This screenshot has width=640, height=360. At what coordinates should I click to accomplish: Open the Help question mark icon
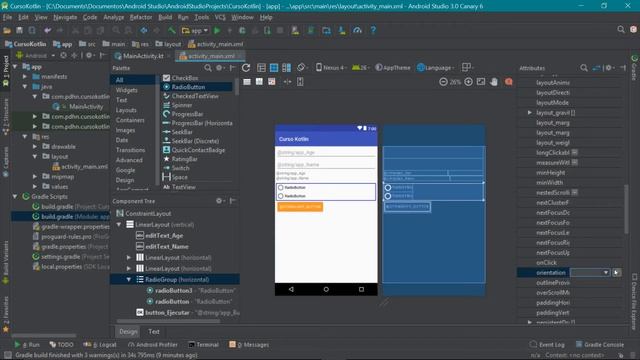click(373, 30)
